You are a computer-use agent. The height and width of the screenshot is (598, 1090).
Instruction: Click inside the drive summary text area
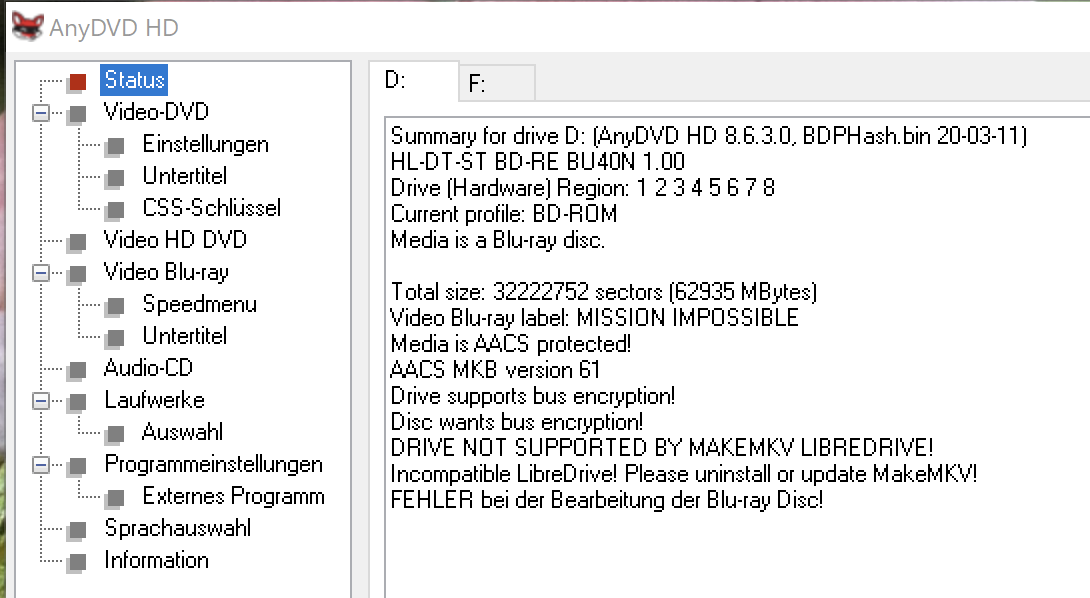point(737,357)
